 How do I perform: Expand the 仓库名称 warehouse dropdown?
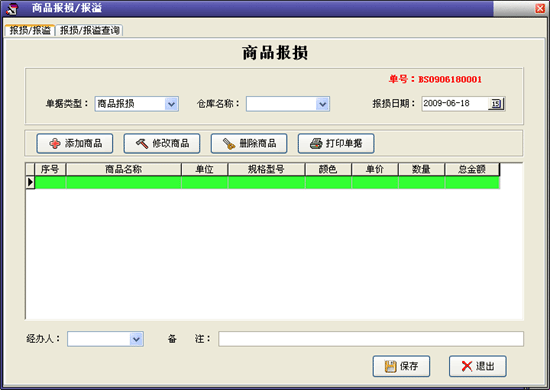tap(322, 104)
